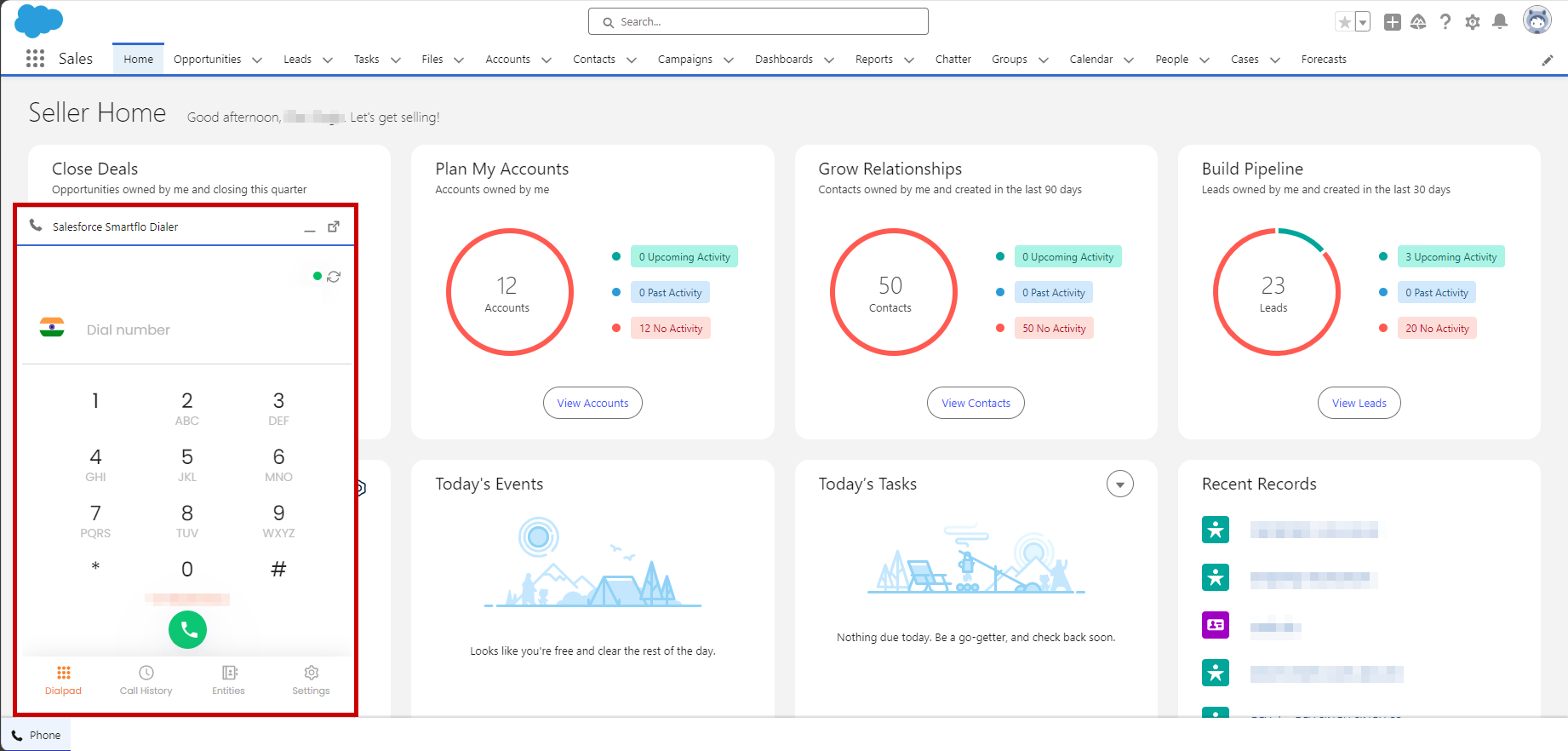Expand the Tasks tab dropdown chevron
The height and width of the screenshot is (751, 1568).
[396, 60]
